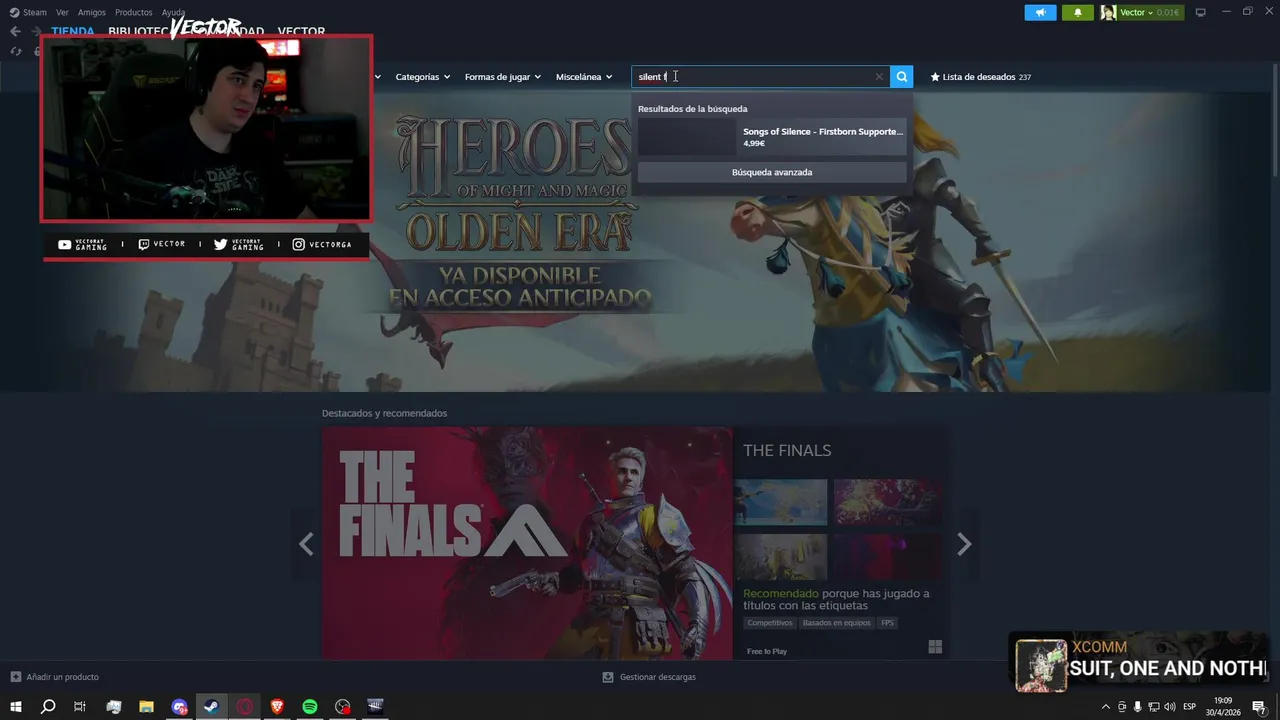Click the Instagram Vectorga overlay link

coord(322,245)
